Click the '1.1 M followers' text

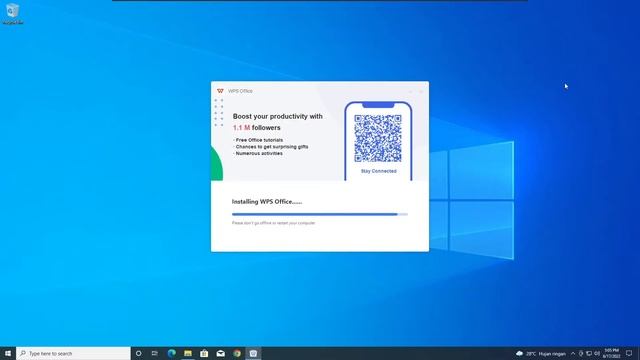[x=257, y=128]
